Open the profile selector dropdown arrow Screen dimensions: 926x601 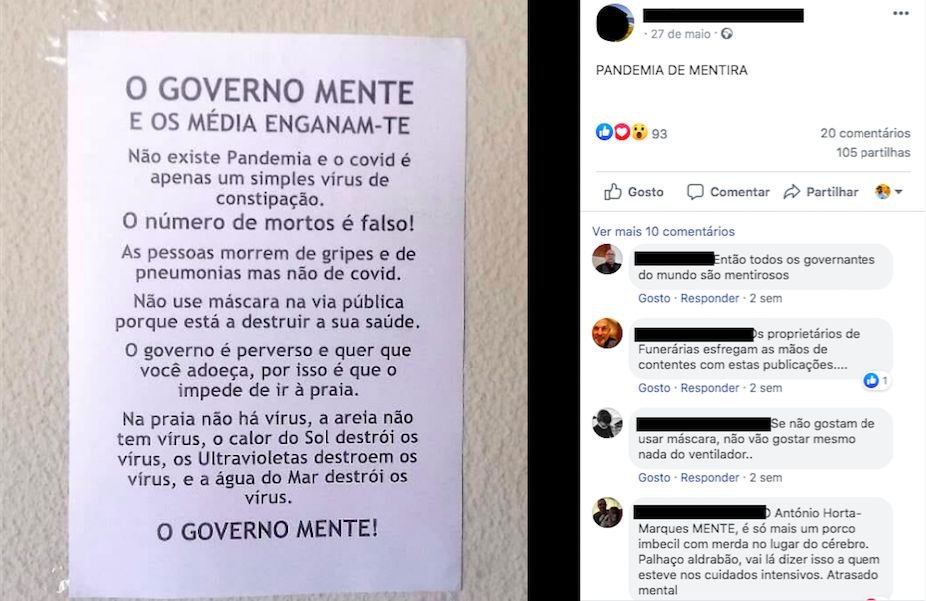tap(899, 192)
